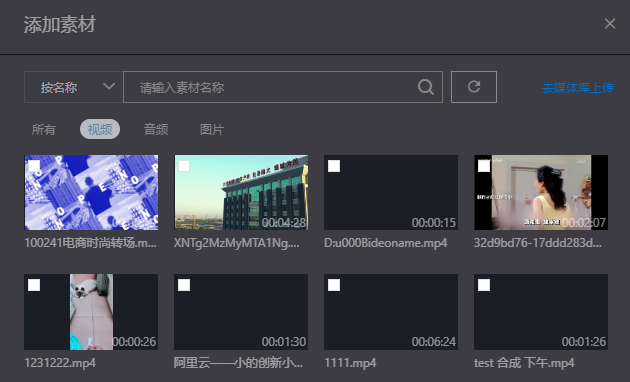Click the 00:01:30 duration label
This screenshot has height=382, width=630.
point(284,341)
